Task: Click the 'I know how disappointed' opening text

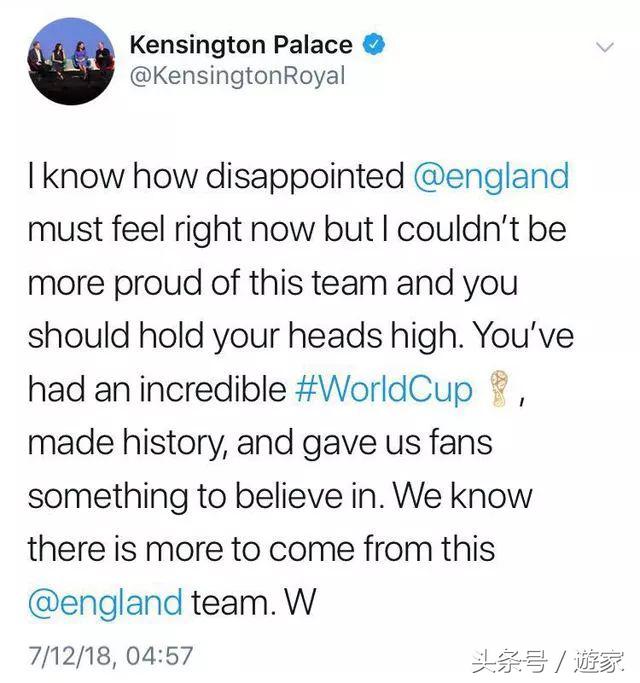Action: (214, 177)
